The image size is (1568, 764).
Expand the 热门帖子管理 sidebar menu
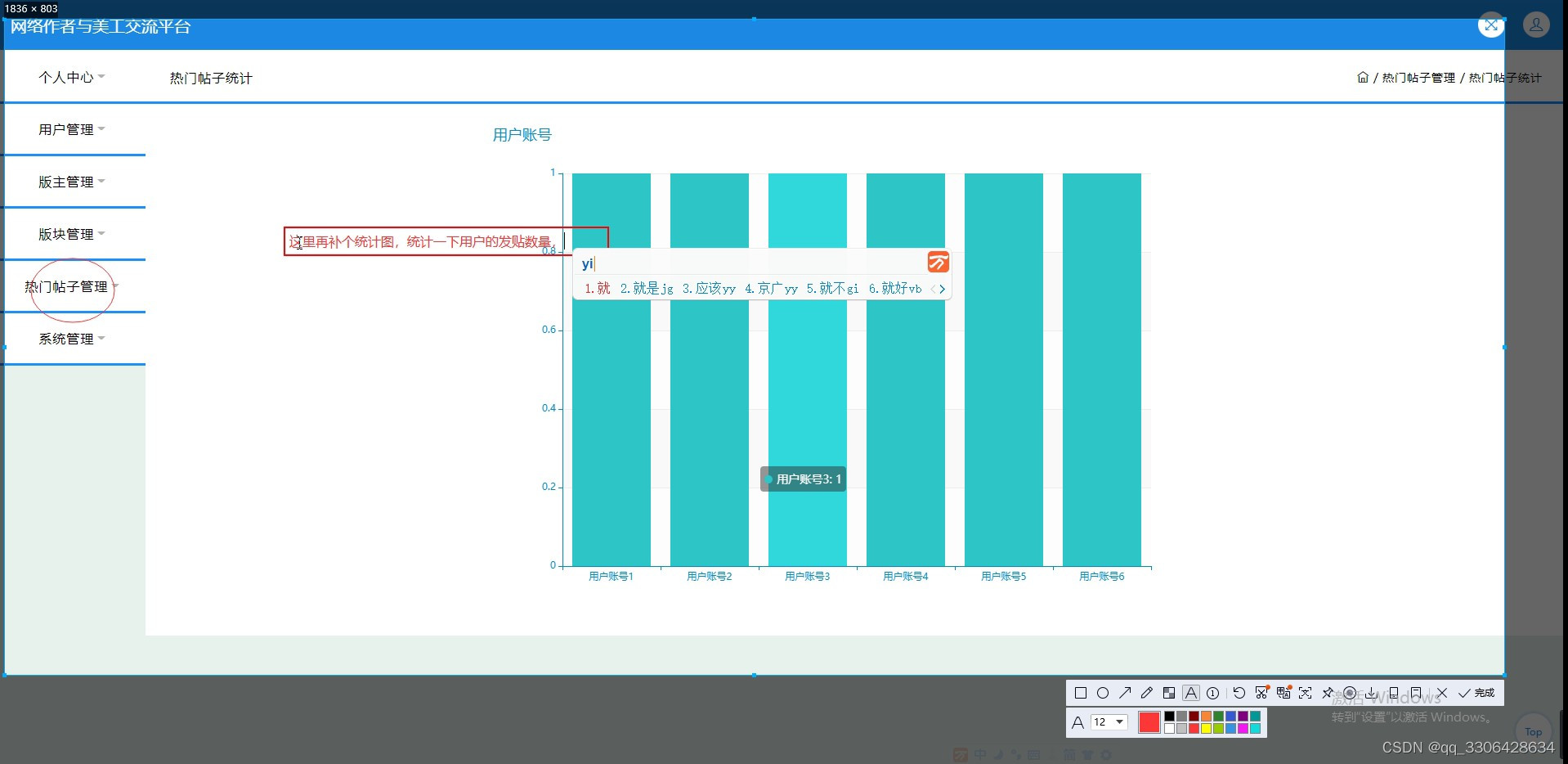[72, 286]
